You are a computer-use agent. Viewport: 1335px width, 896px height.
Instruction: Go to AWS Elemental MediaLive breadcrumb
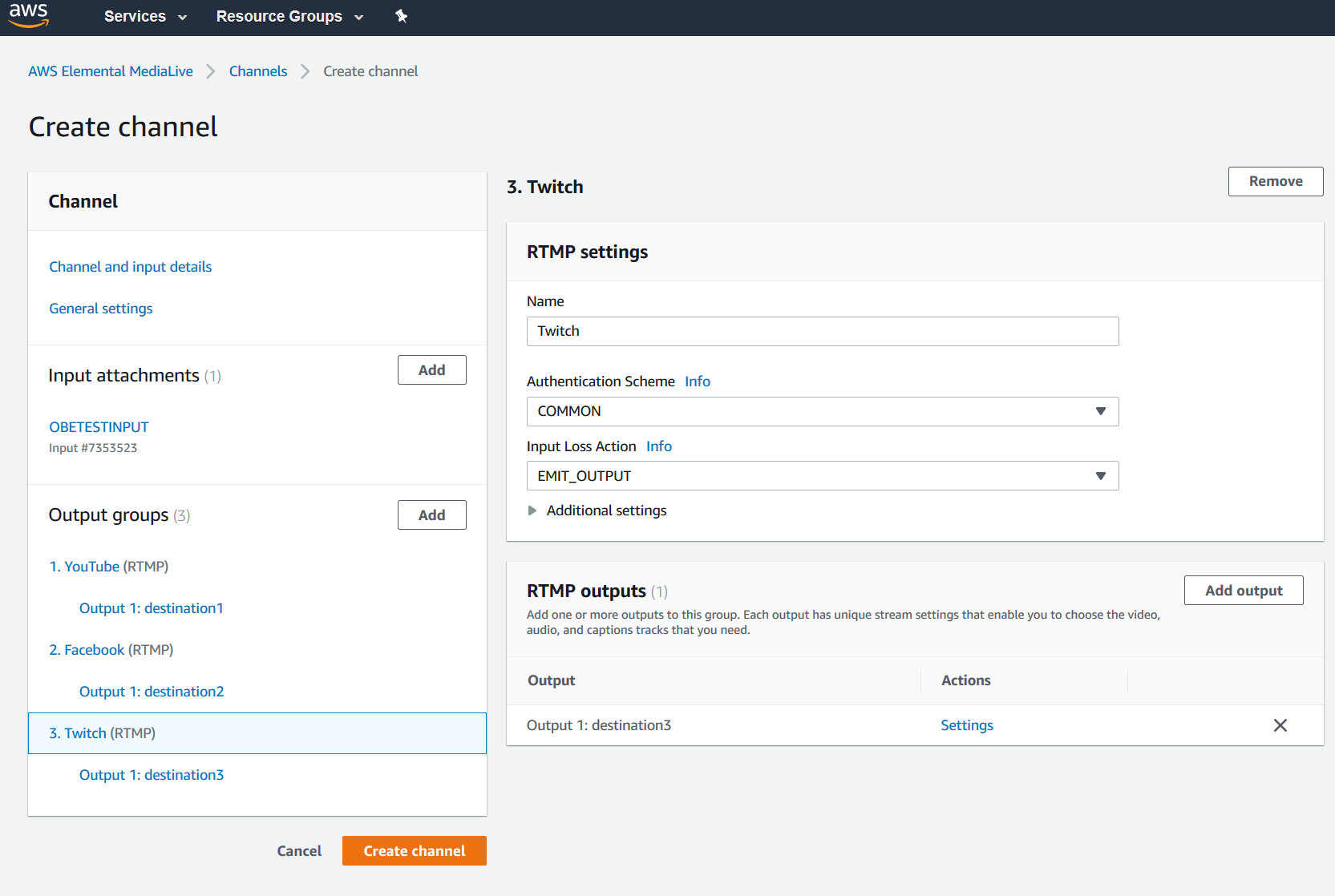coord(111,71)
